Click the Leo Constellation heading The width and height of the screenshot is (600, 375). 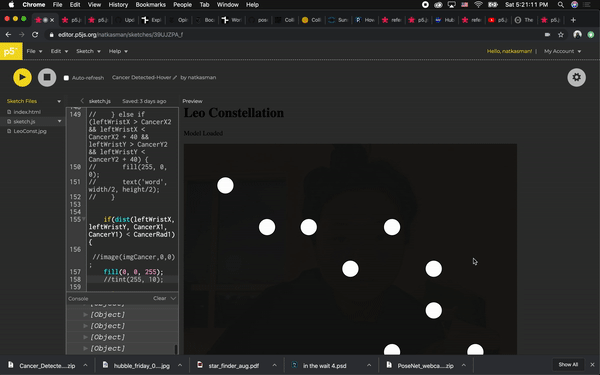point(234,113)
